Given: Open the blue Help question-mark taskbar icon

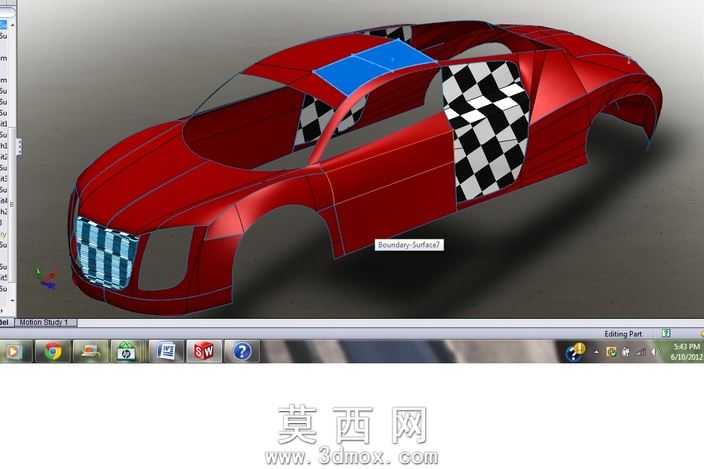Looking at the screenshot, I should pyautogui.click(x=242, y=351).
